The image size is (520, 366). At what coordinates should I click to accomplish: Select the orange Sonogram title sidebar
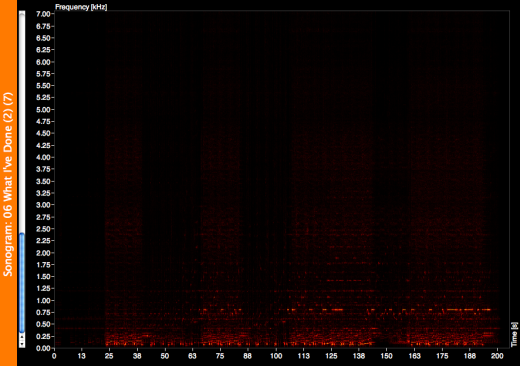tap(8, 183)
